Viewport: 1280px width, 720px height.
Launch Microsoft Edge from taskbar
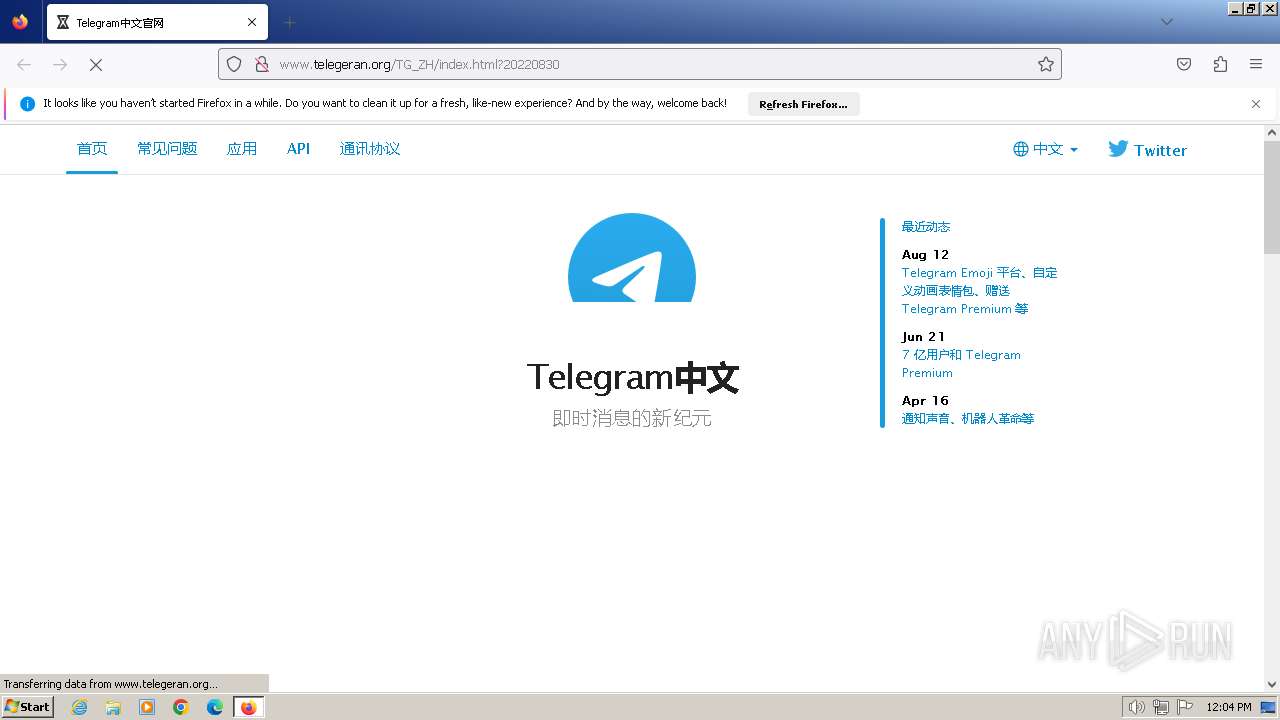pyautogui.click(x=215, y=707)
